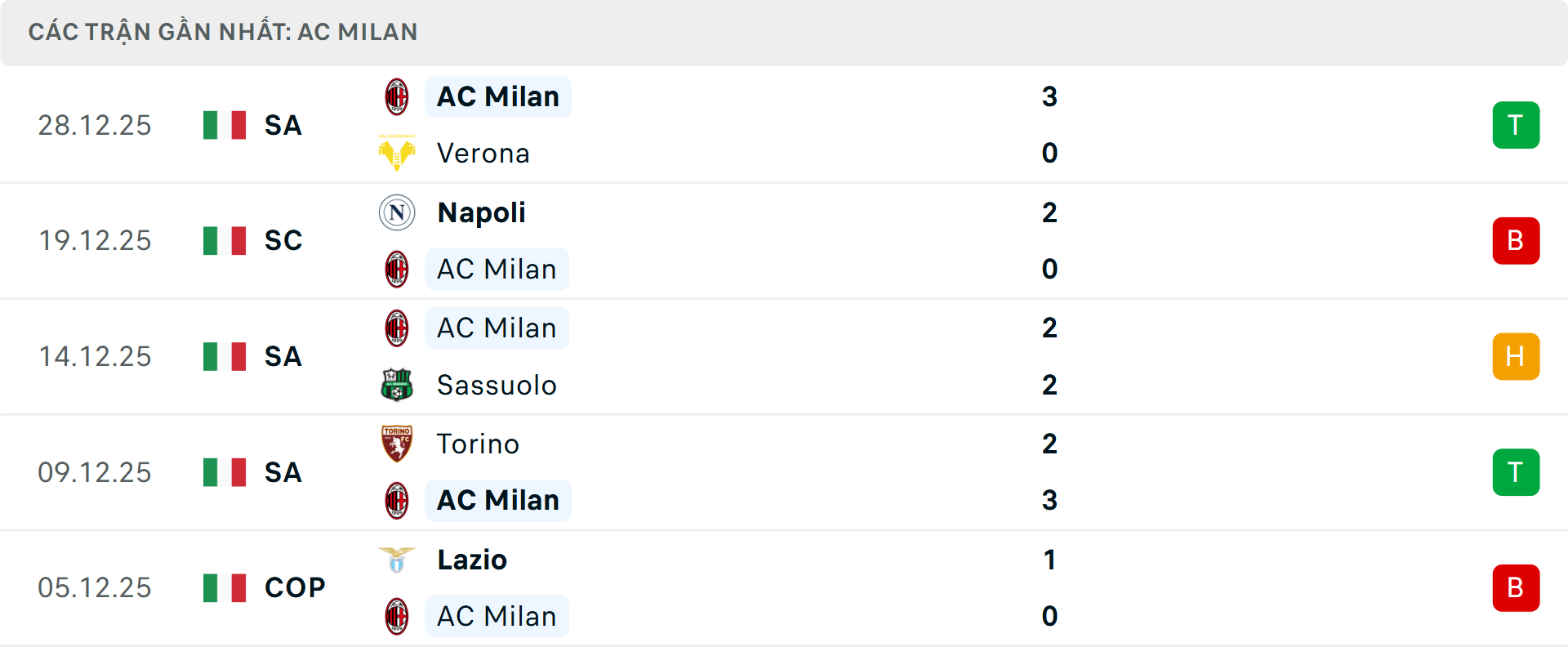Viewport: 1568px width, 647px height.
Task: Open the AC Milan team page link
Action: (498, 96)
